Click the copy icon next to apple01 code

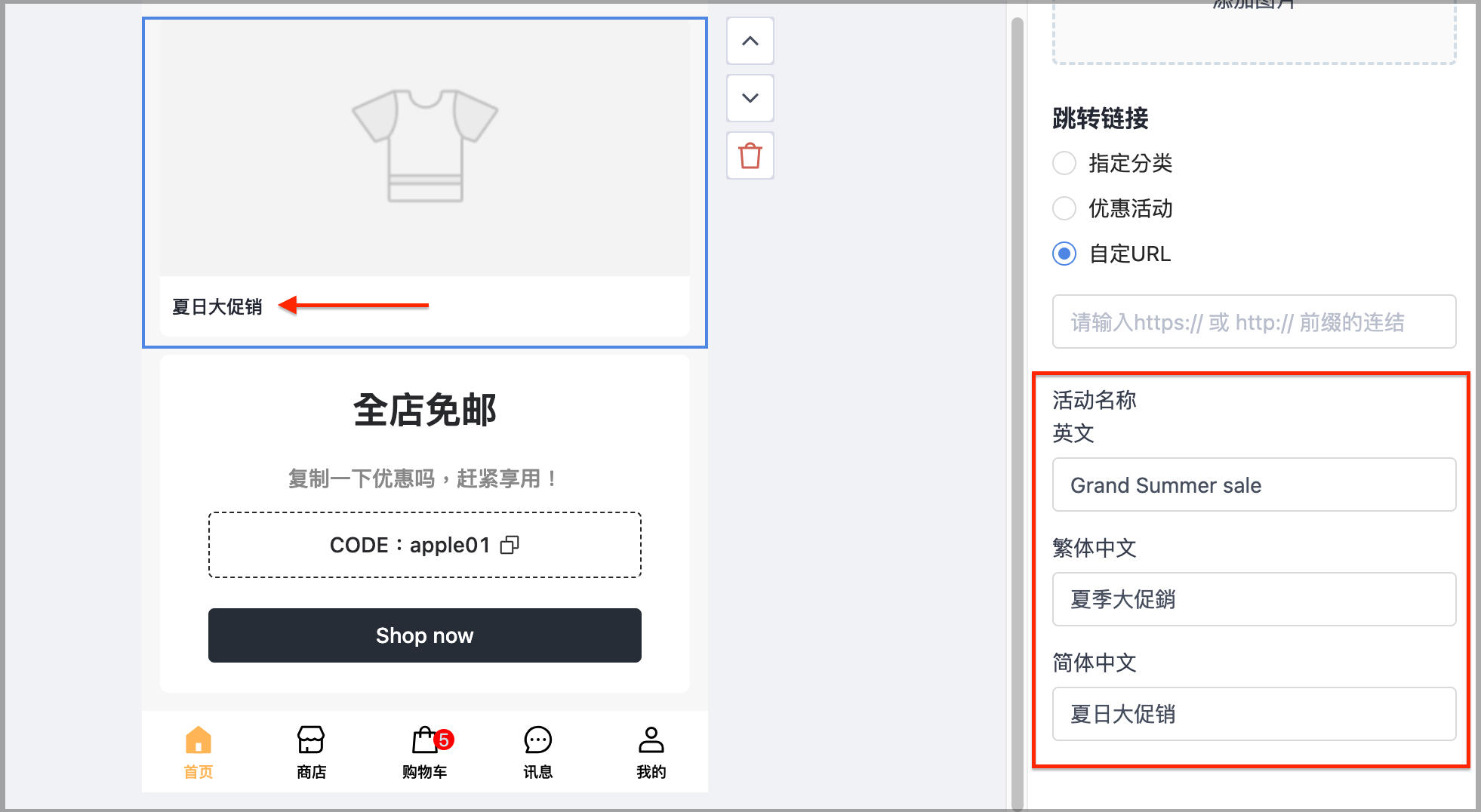coord(510,545)
